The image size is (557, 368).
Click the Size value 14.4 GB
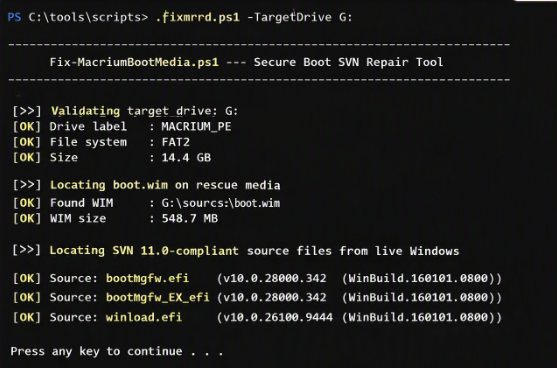pyautogui.click(x=186, y=157)
